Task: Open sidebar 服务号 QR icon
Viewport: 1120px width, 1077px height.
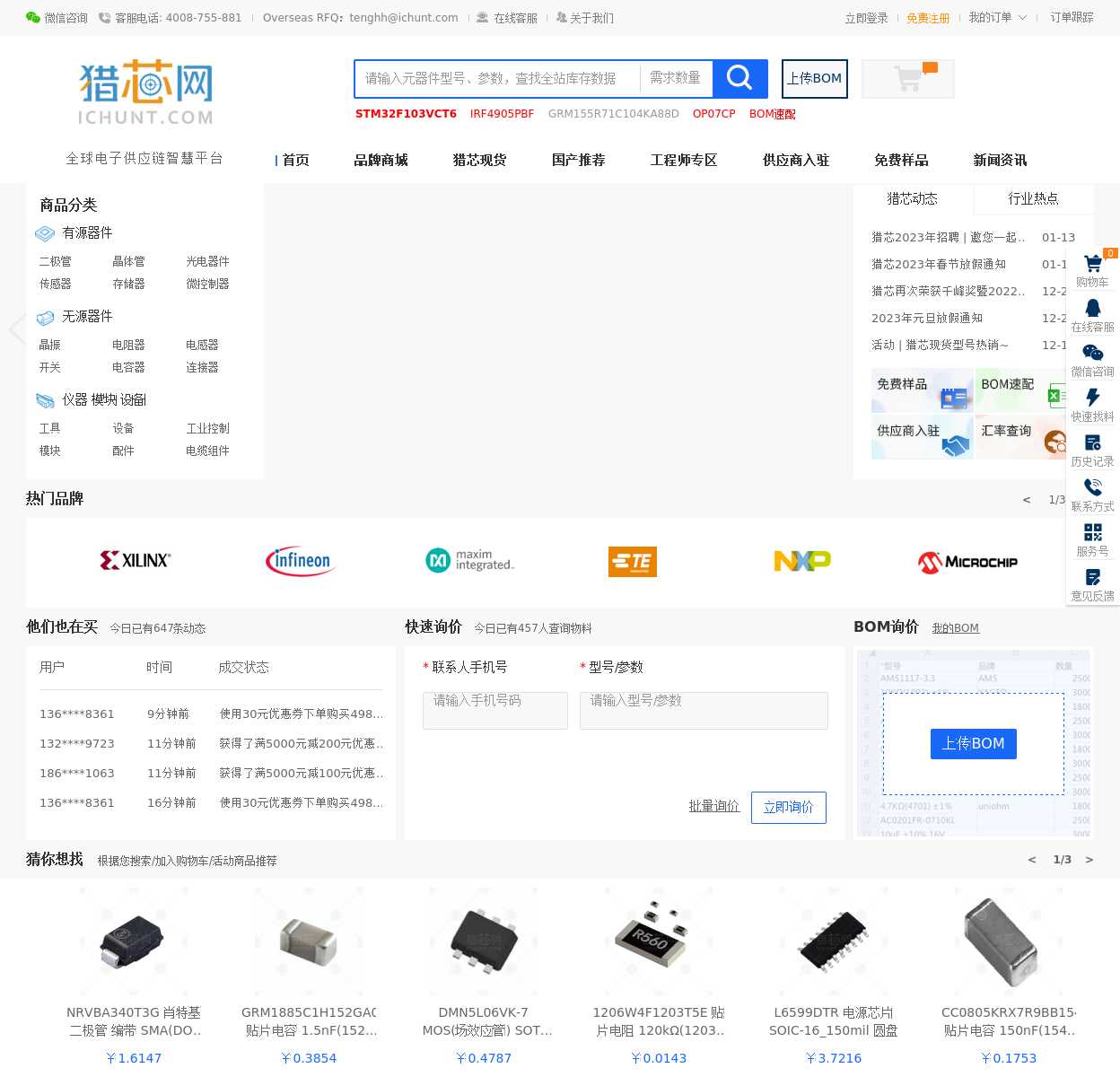Action: (x=1092, y=532)
